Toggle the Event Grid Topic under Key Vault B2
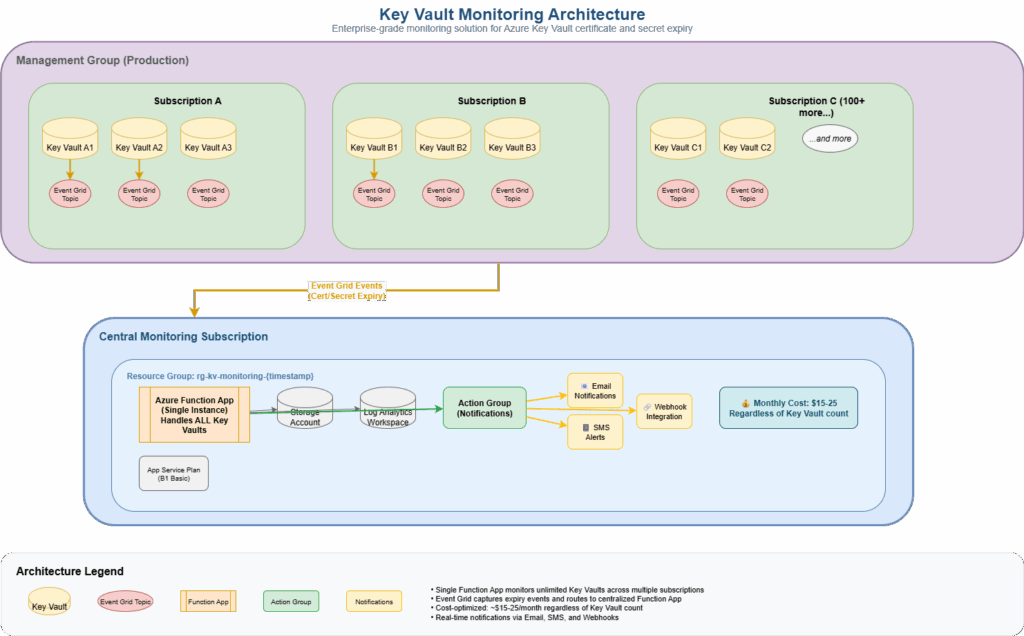The image size is (1024, 636). point(442,194)
